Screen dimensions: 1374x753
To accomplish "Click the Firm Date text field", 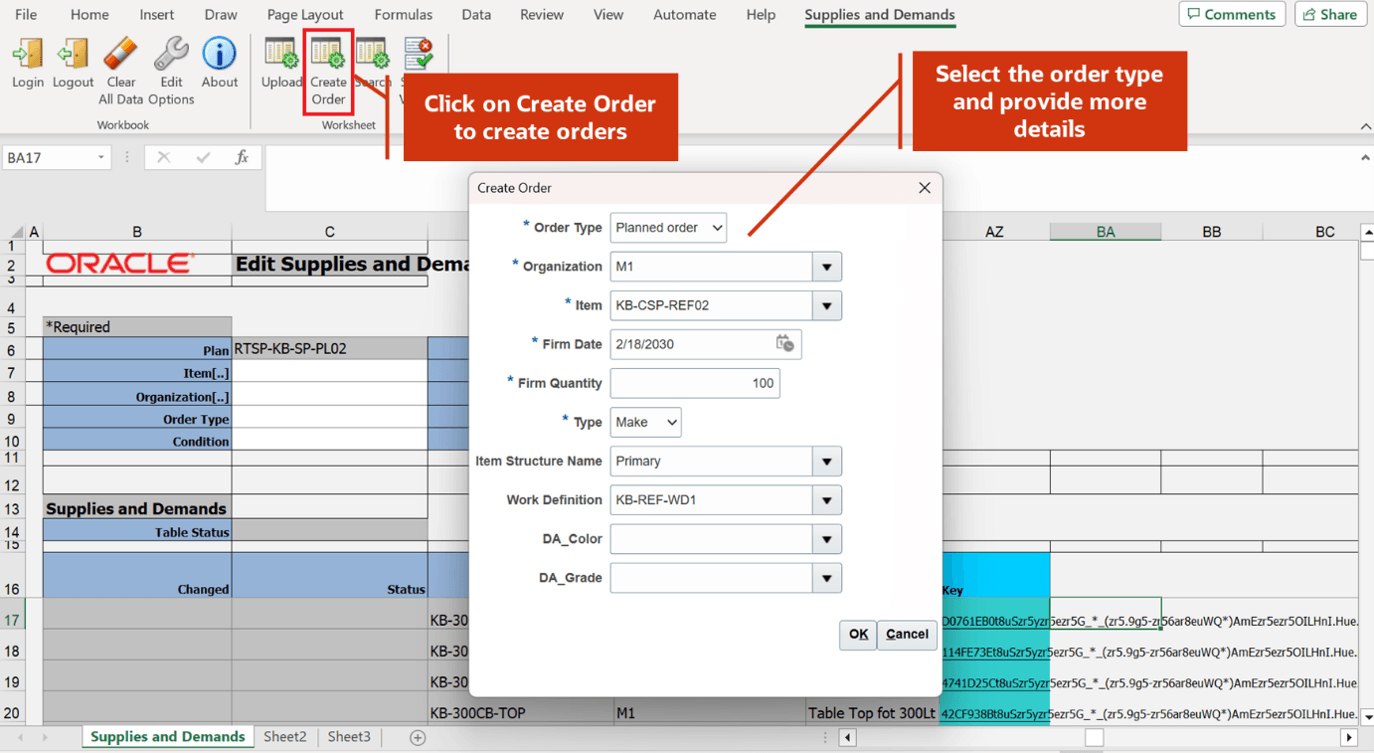I will tap(690, 344).
